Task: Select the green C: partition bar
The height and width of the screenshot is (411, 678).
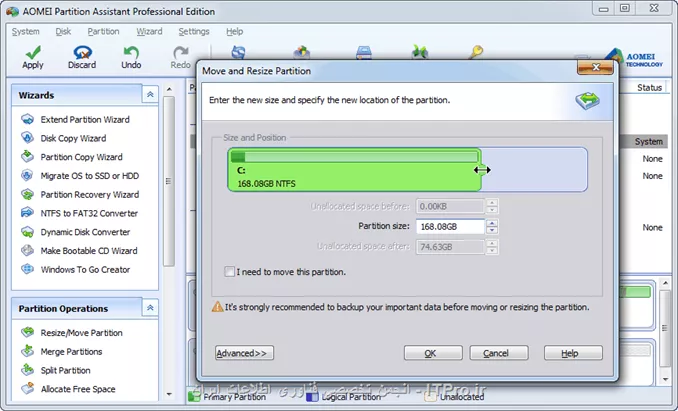Action: coord(354,170)
